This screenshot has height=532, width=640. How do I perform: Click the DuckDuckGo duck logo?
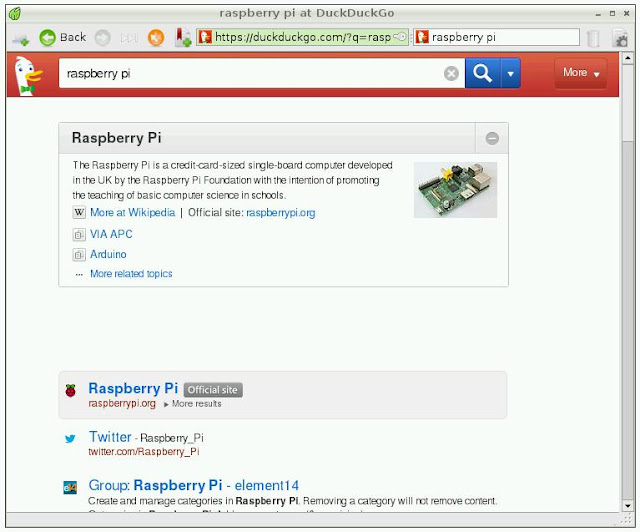click(28, 76)
